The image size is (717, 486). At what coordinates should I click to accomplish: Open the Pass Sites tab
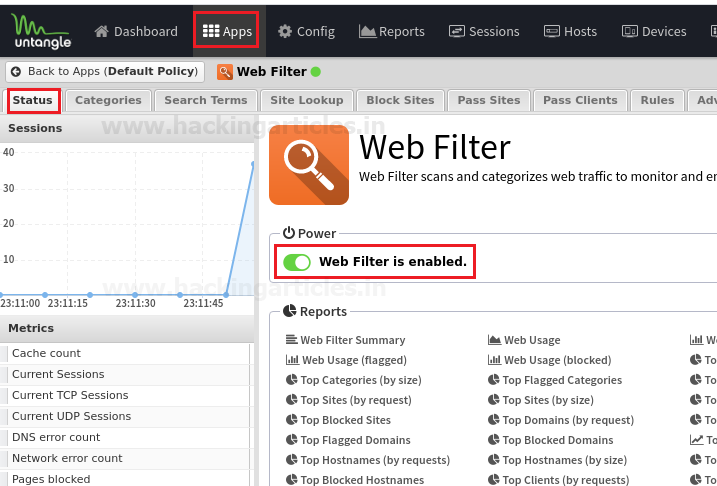click(489, 100)
